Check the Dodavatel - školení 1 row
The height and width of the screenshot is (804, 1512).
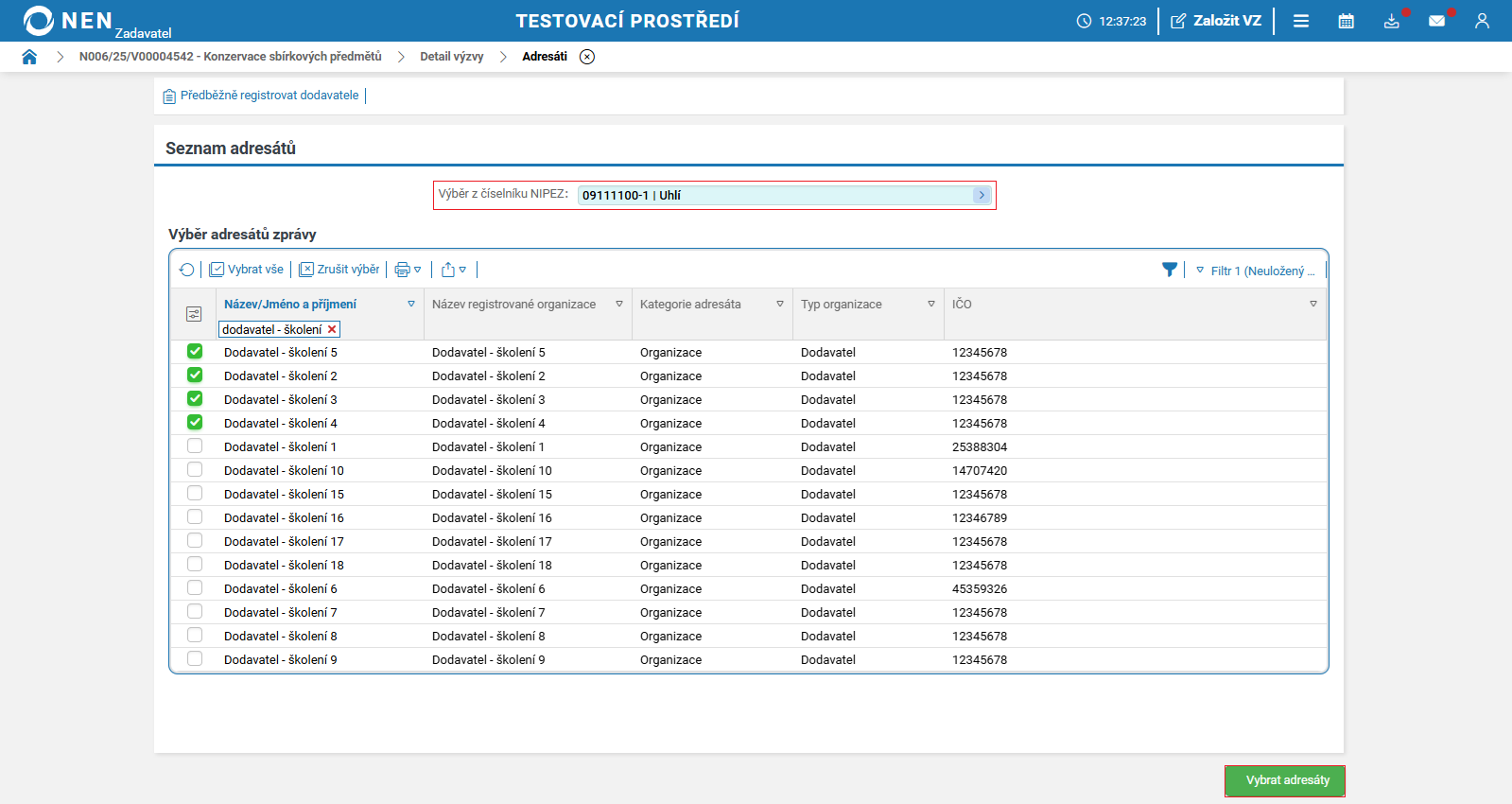tap(195, 446)
